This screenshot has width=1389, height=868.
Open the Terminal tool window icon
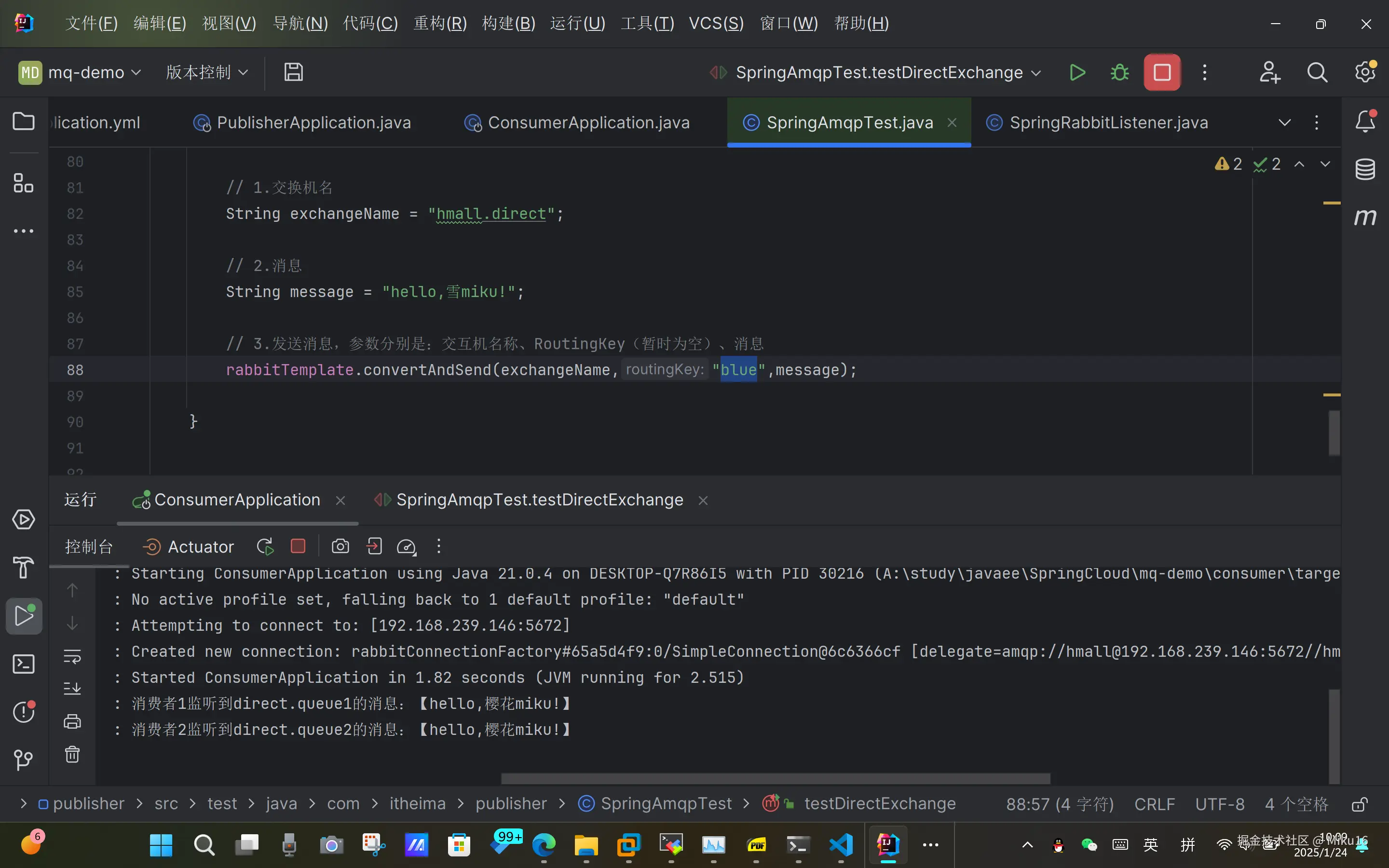tap(24, 664)
